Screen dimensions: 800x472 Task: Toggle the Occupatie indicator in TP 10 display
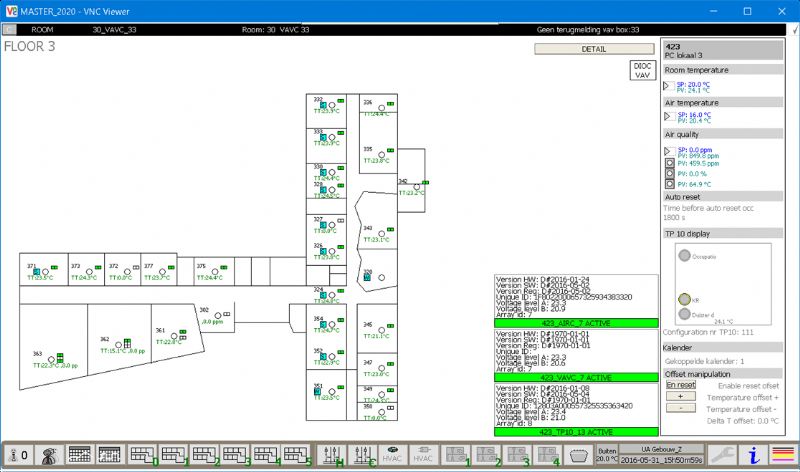pyautogui.click(x=685, y=256)
